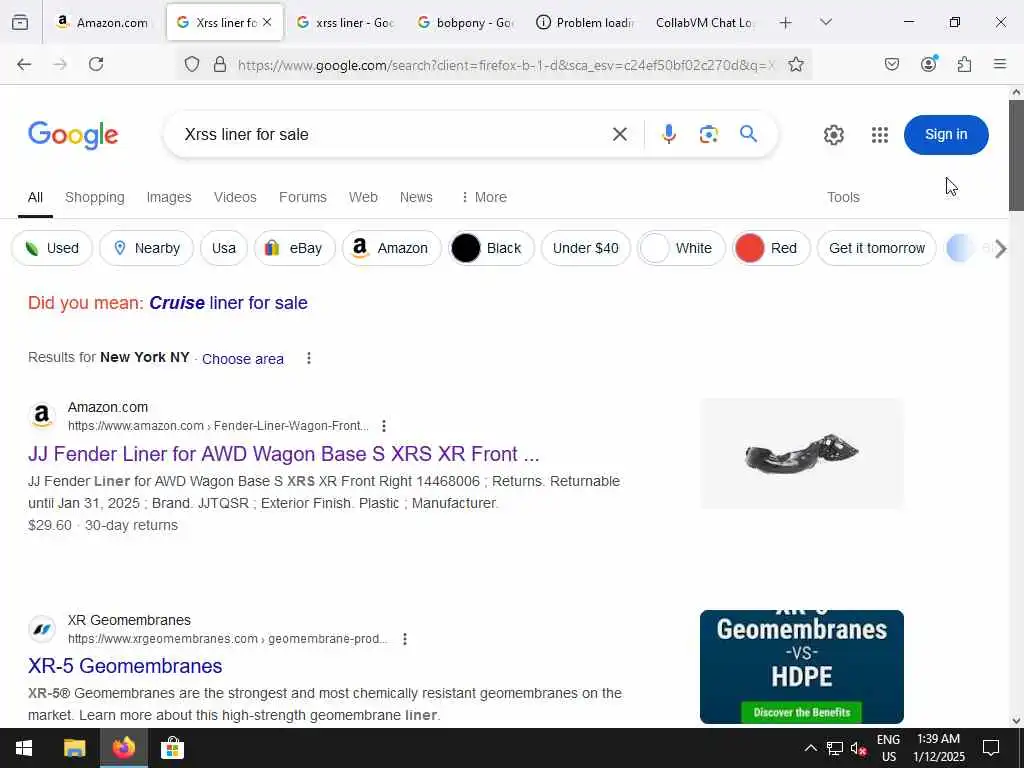Submit search with magnifier icon
The image size is (1024, 768).
tap(748, 134)
